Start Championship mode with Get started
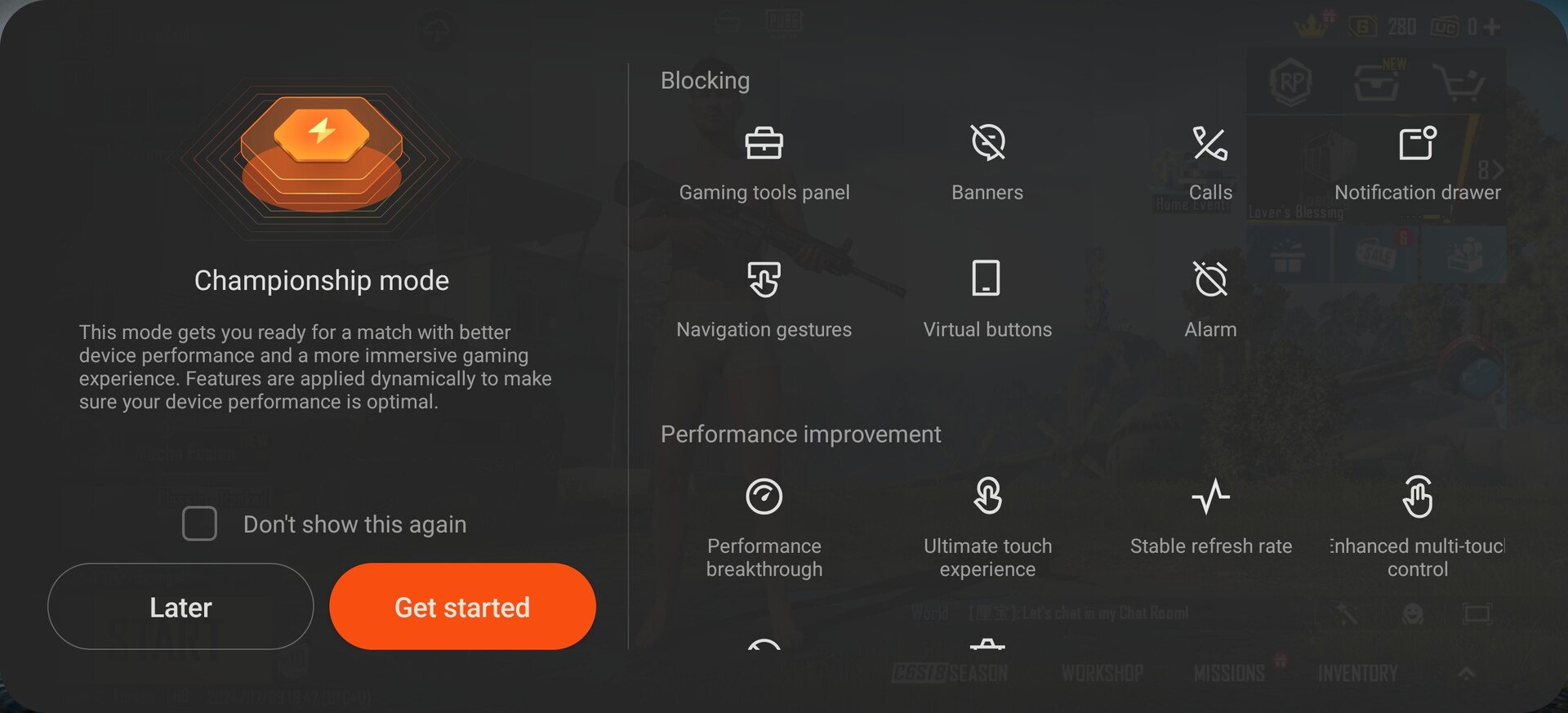The image size is (1568, 713). coord(462,607)
